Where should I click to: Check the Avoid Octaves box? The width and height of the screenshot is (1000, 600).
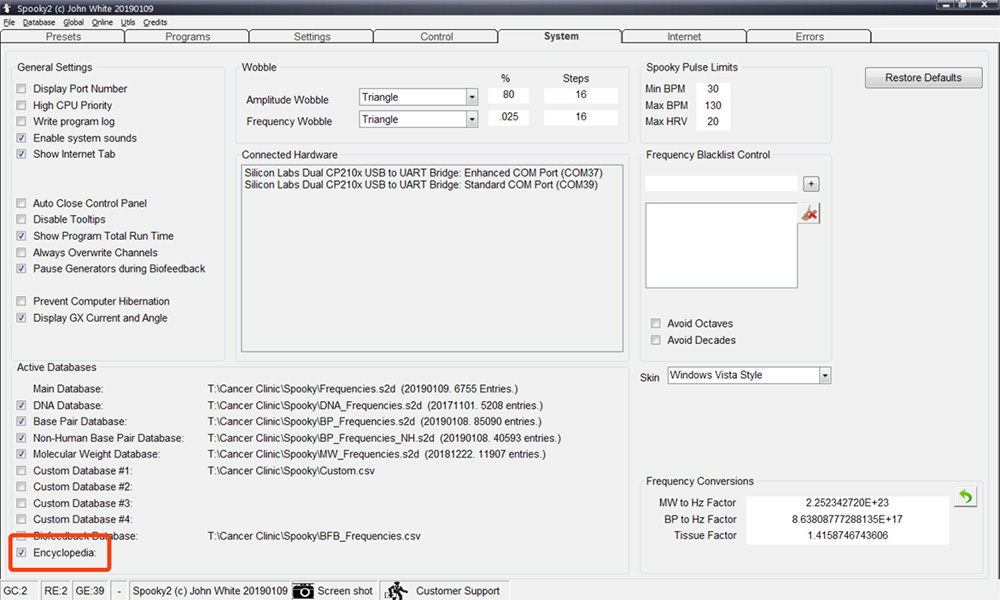(x=656, y=324)
